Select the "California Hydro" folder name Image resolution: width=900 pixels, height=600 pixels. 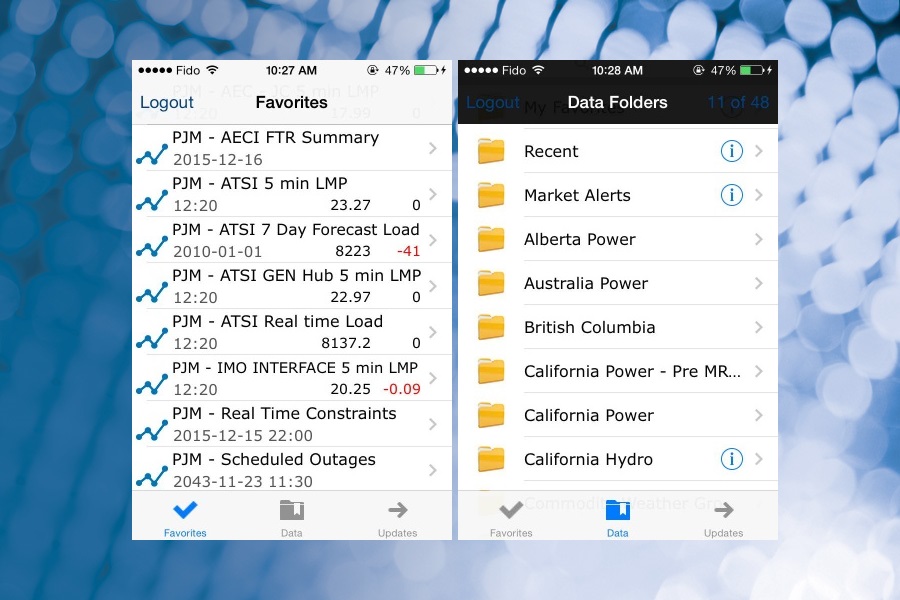[x=588, y=459]
